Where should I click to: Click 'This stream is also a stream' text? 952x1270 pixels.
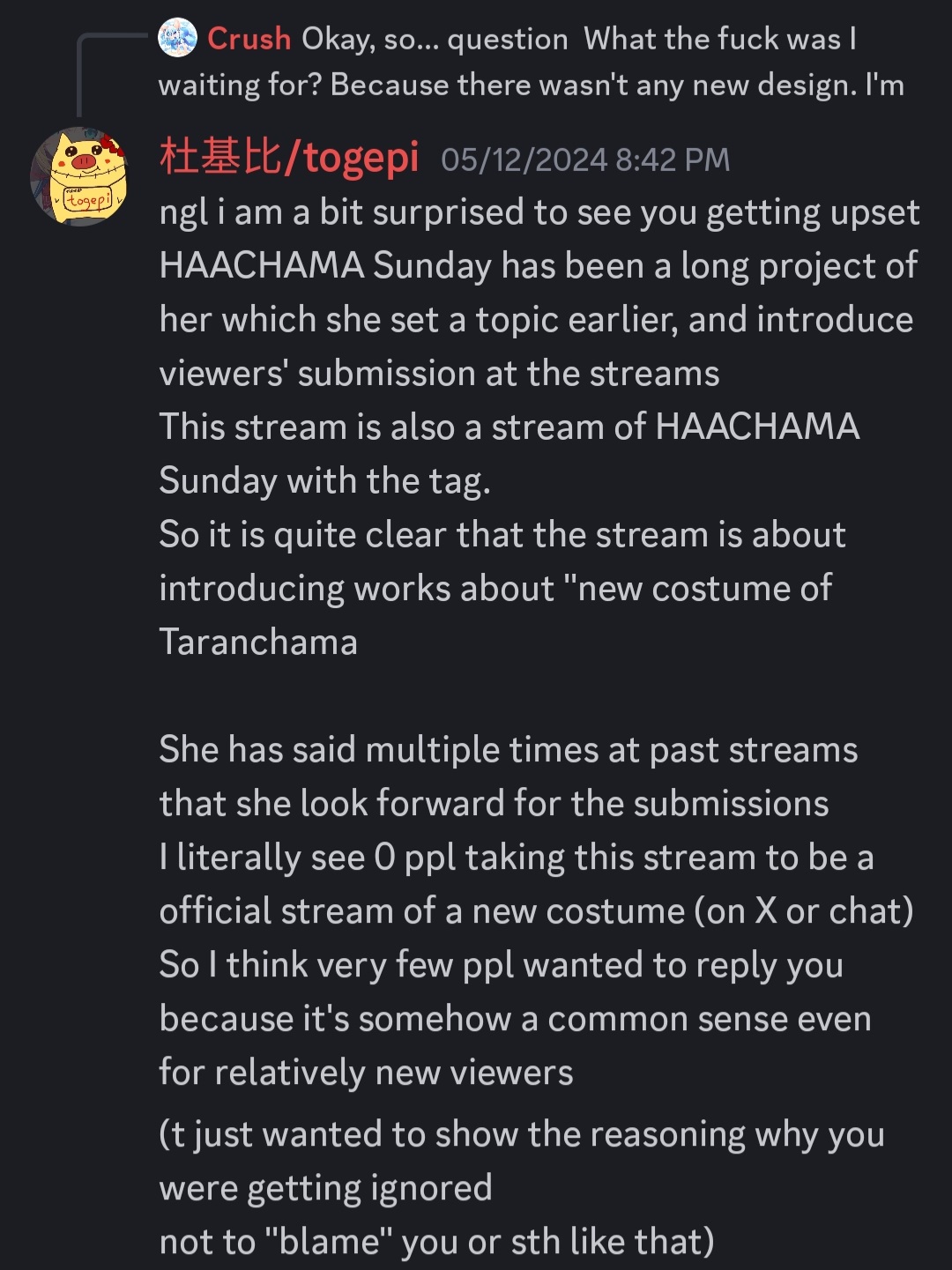click(509, 427)
